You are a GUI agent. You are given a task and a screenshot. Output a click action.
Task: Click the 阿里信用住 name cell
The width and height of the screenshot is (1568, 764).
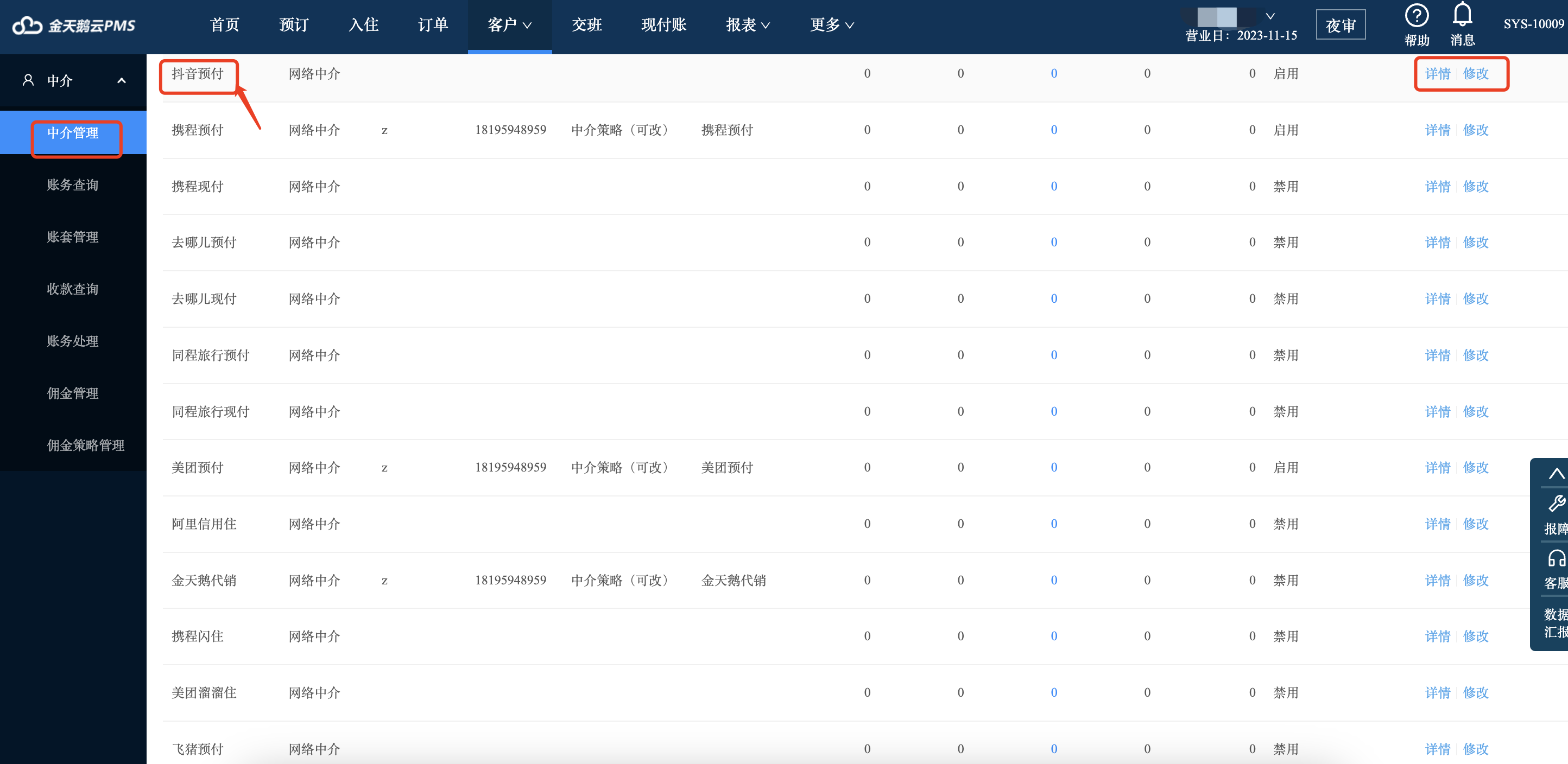pos(204,524)
